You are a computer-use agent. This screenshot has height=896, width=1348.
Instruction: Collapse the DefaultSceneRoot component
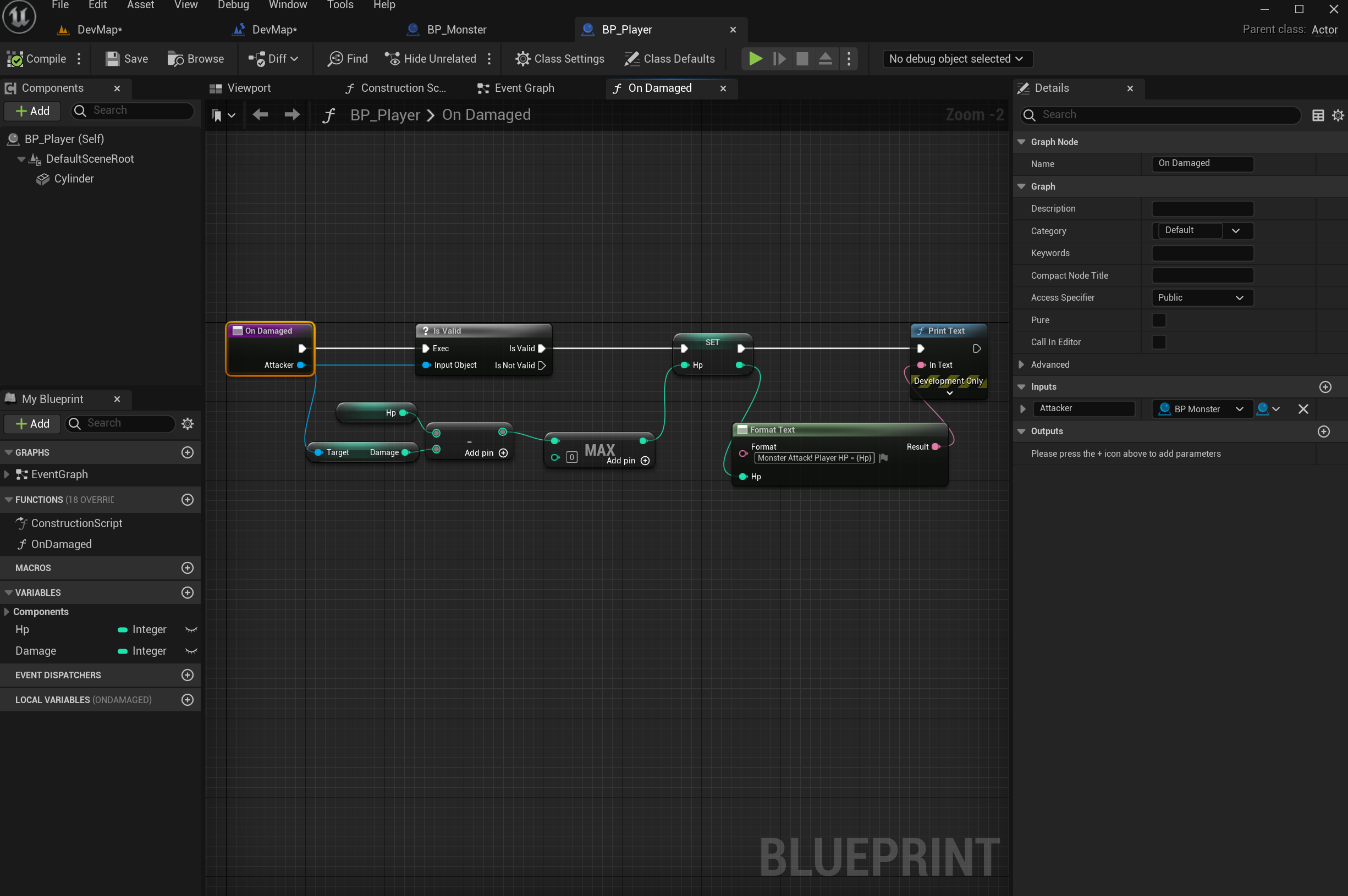pyautogui.click(x=21, y=159)
